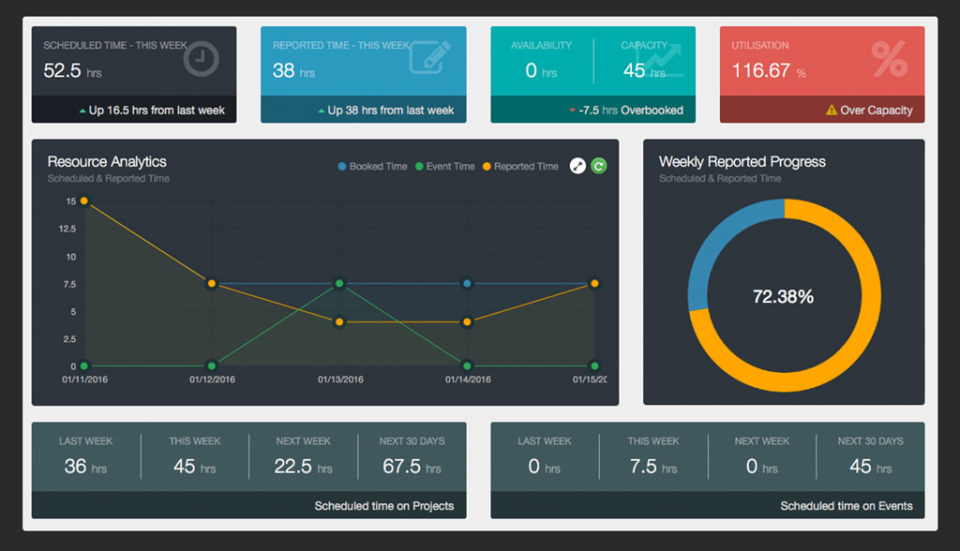Click Projects Next Week 22.5 hrs value
The image size is (960, 551).
pyautogui.click(x=303, y=467)
